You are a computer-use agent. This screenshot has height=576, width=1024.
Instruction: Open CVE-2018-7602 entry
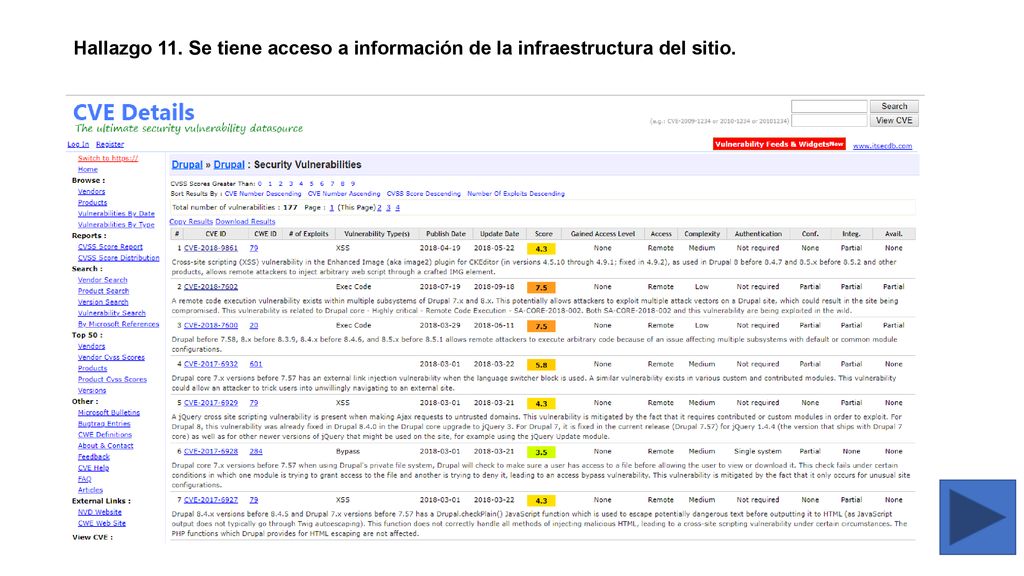click(211, 287)
